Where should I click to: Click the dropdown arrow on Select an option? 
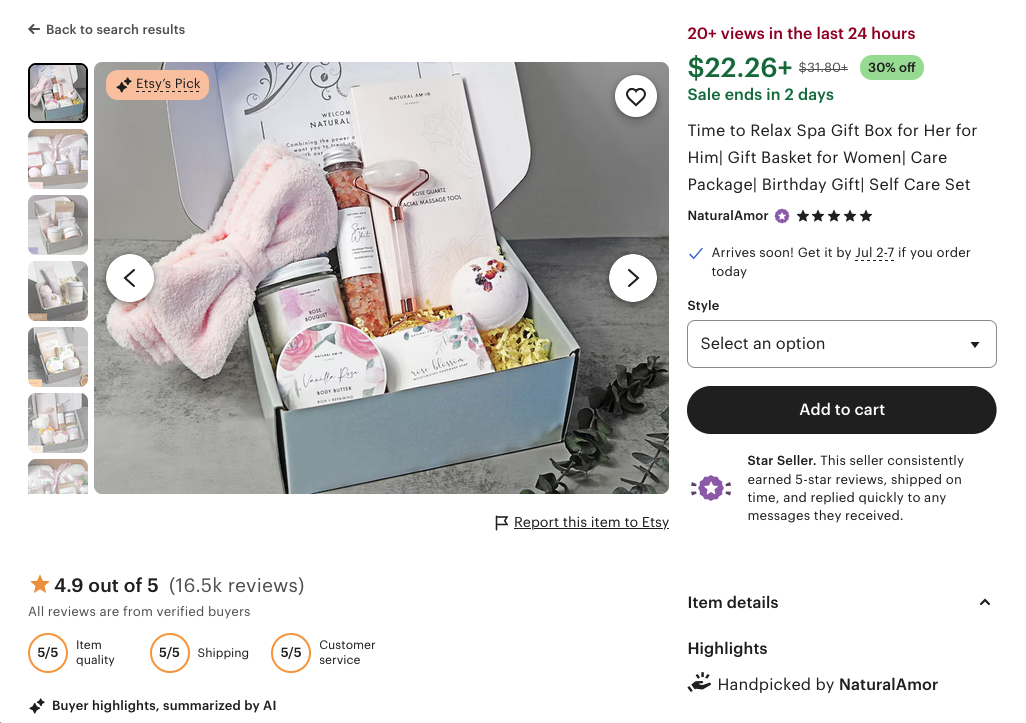coord(973,343)
